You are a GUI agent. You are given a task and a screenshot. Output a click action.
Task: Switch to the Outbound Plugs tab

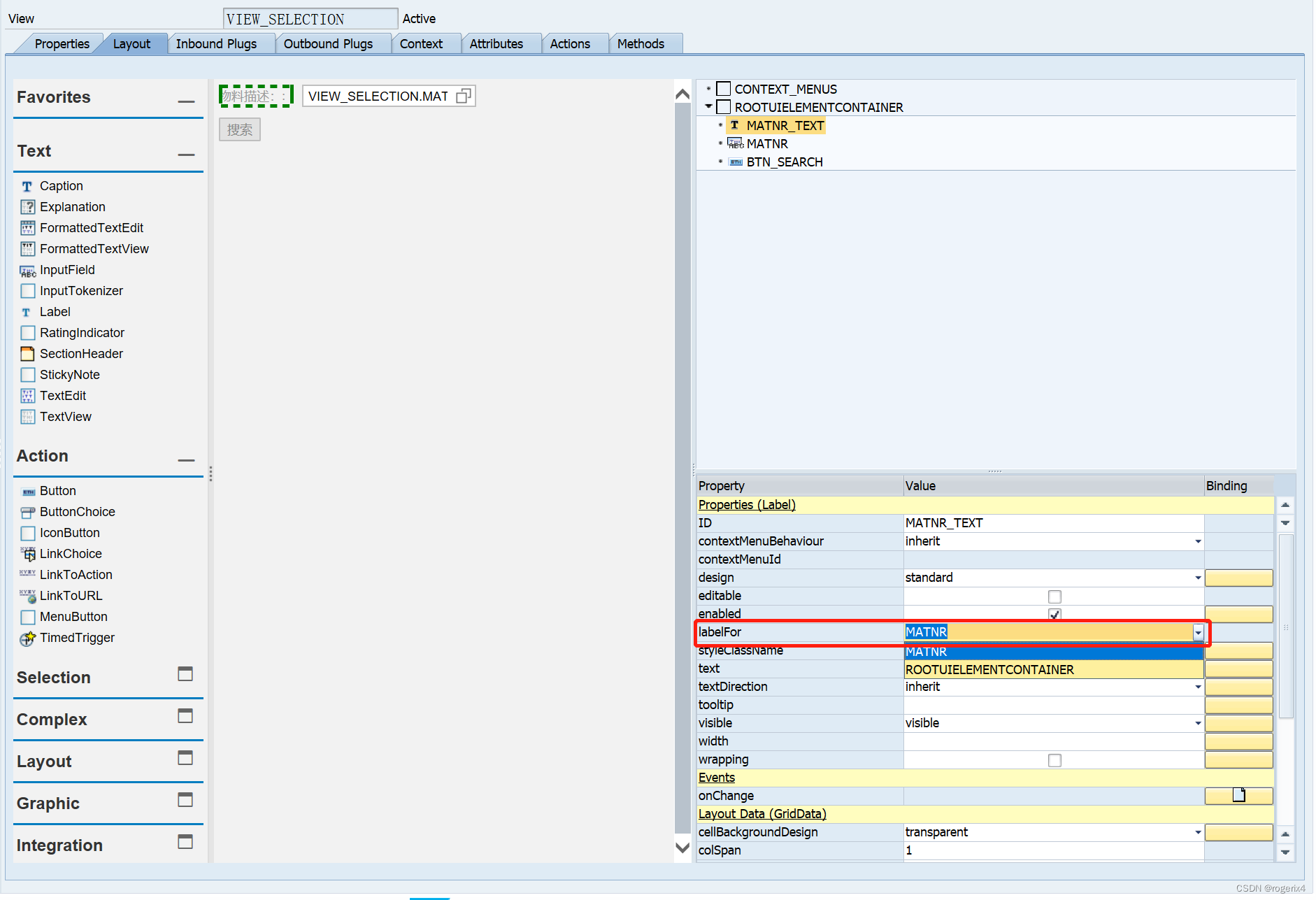(x=328, y=44)
